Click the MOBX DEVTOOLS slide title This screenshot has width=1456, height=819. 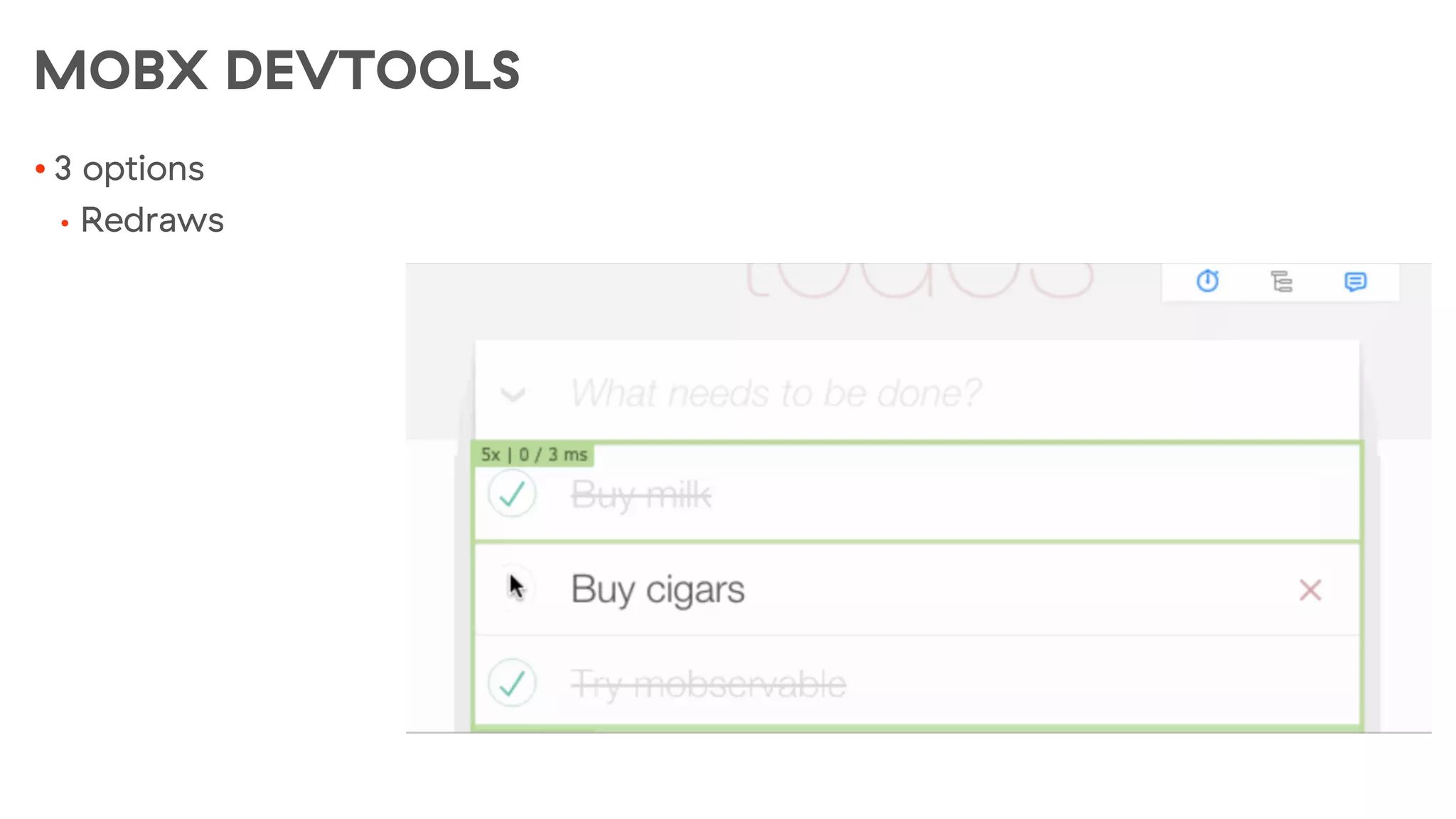click(x=277, y=70)
